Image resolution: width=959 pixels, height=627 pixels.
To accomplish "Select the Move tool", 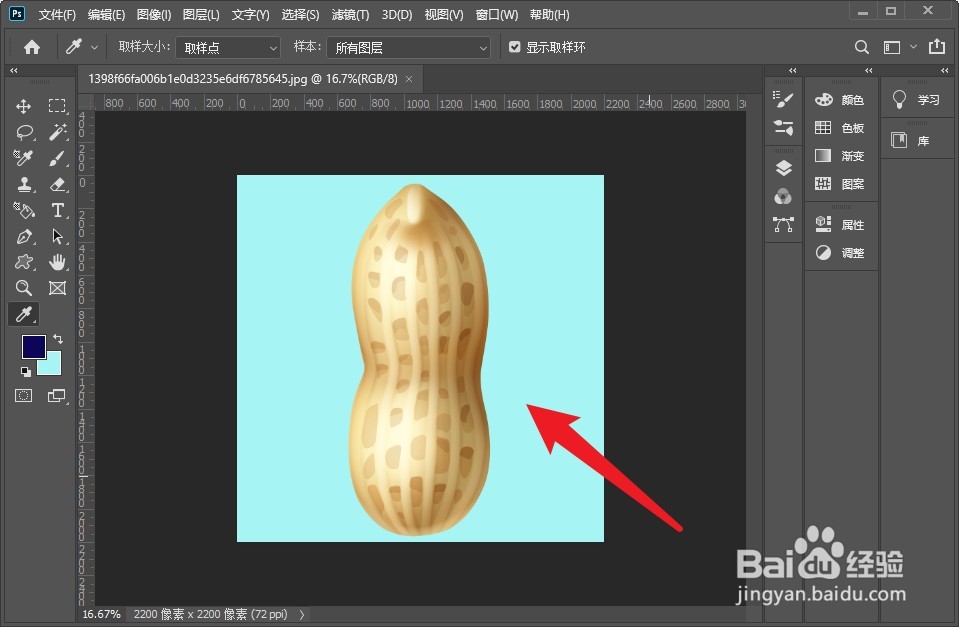I will (24, 105).
